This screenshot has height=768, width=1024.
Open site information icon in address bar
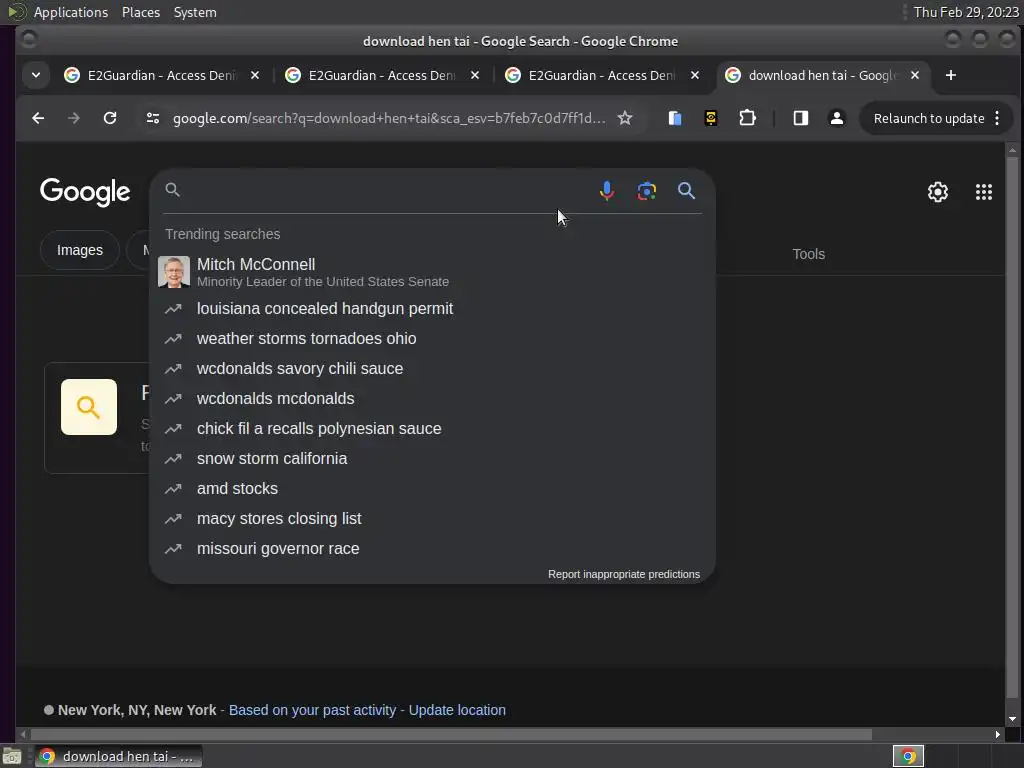[153, 118]
